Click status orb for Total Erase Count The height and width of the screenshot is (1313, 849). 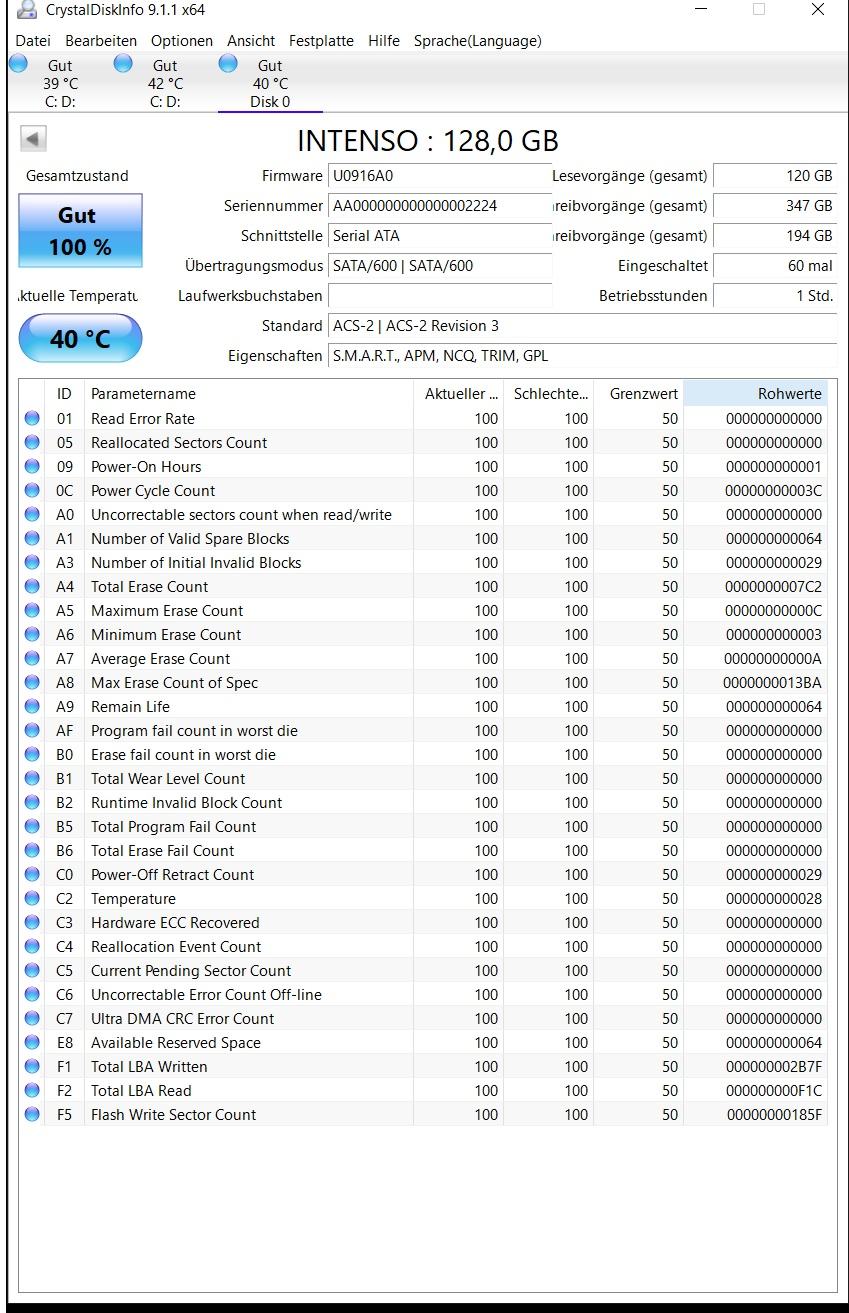click(x=32, y=587)
